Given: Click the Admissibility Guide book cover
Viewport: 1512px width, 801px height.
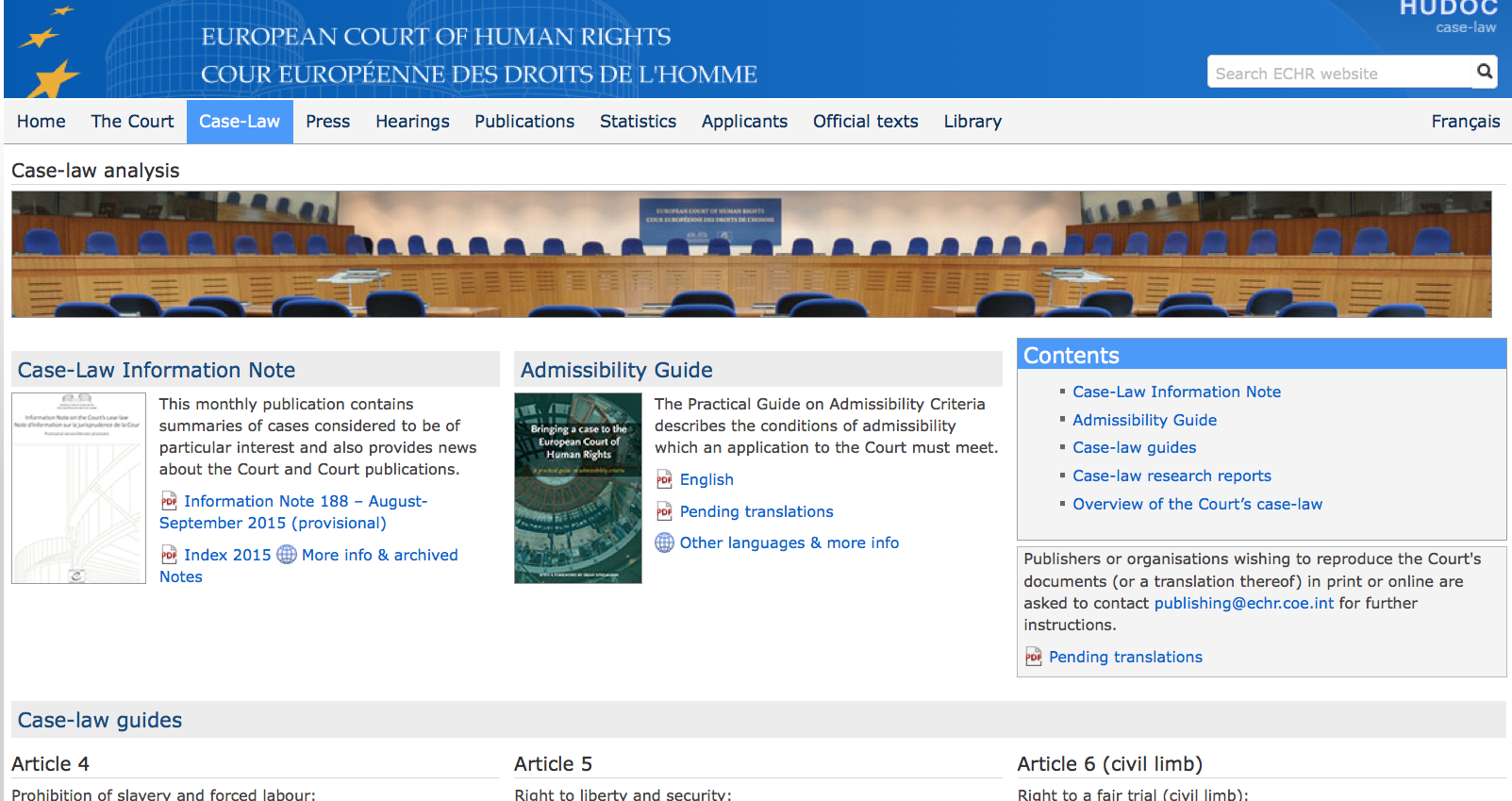Looking at the screenshot, I should click(577, 489).
